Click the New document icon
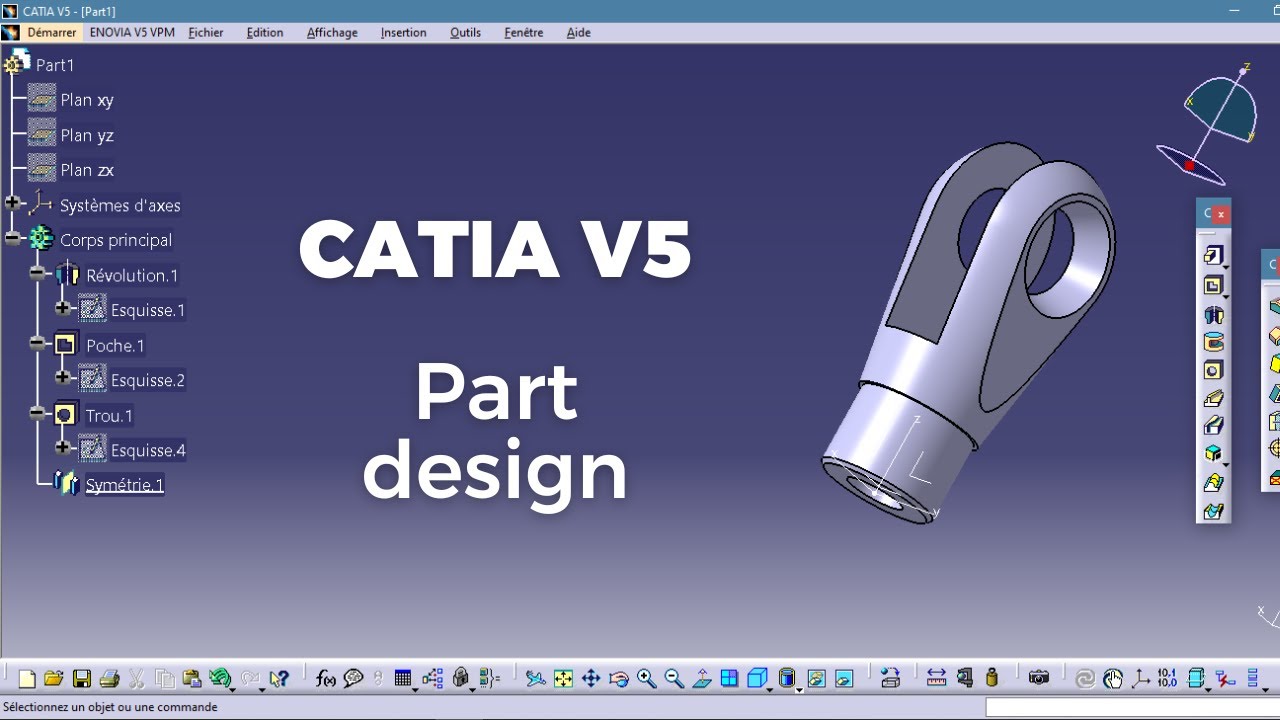 [x=27, y=679]
